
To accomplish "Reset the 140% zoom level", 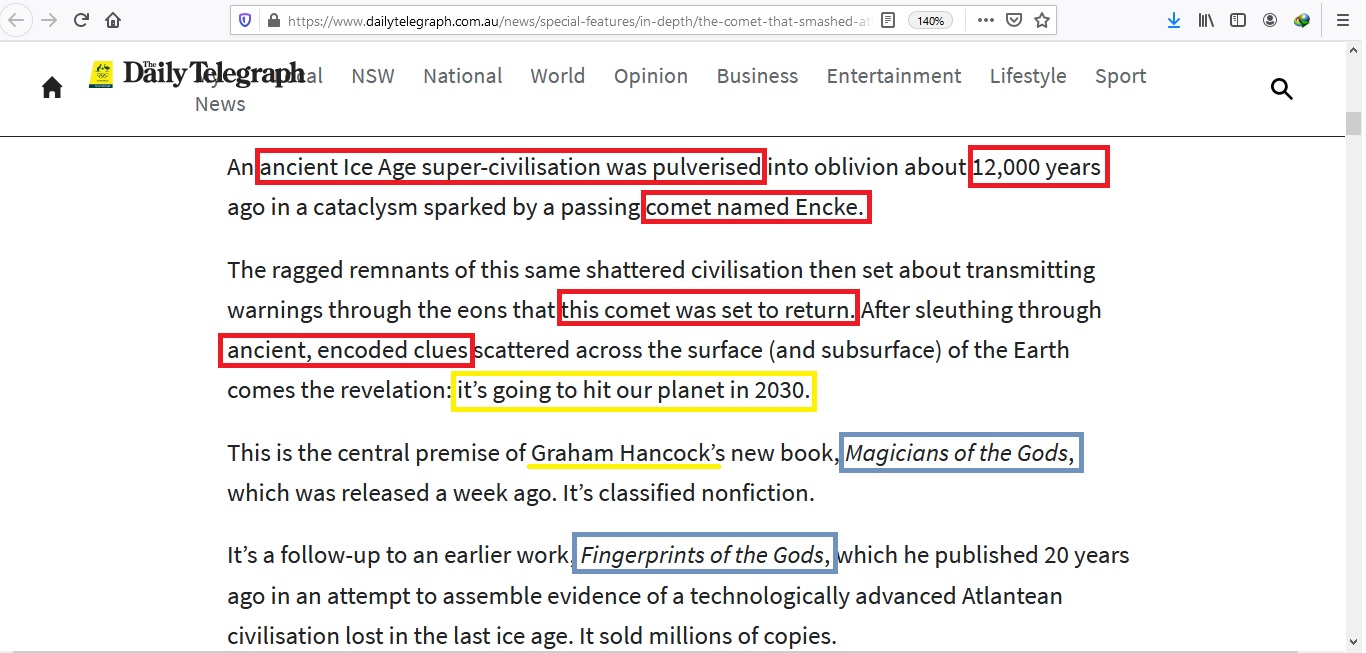I will tap(930, 20).
